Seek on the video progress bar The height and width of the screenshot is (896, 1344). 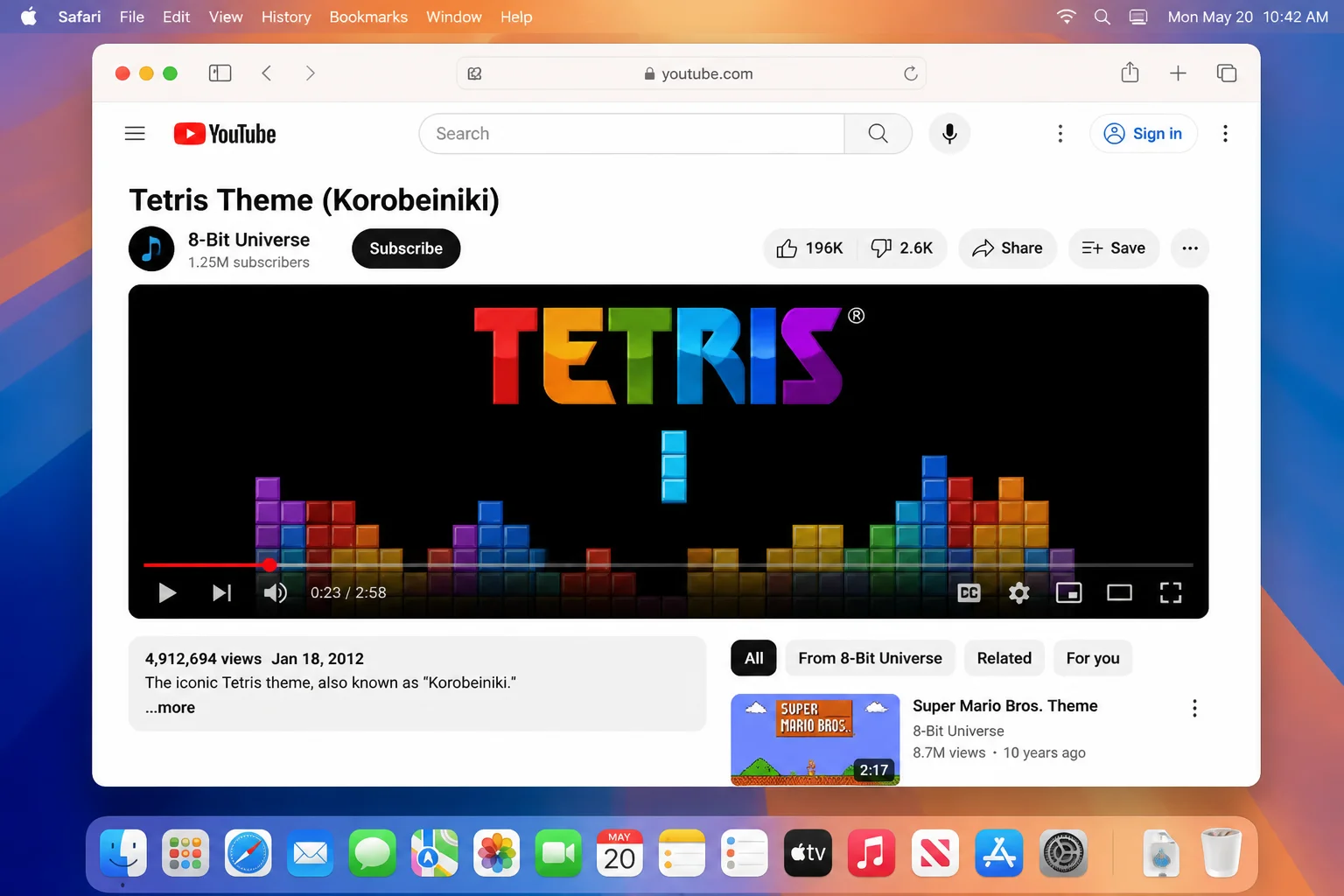668,565
